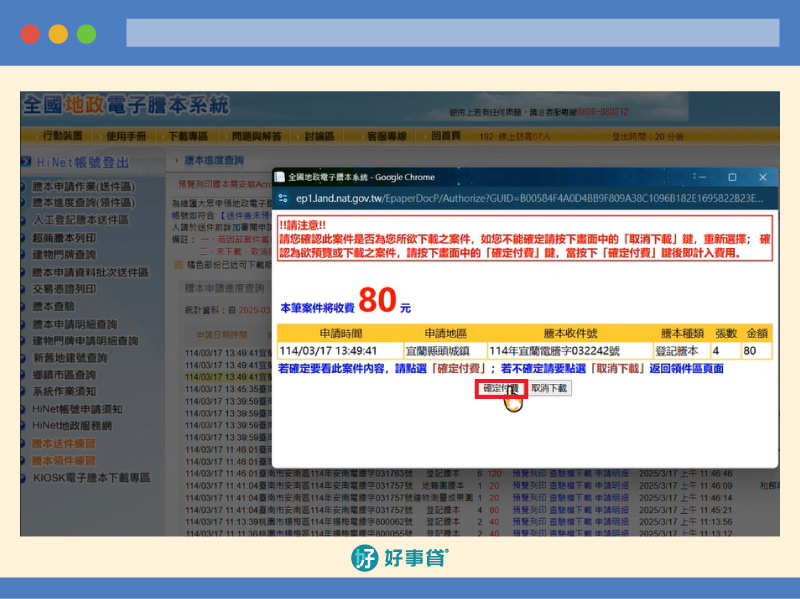This screenshot has width=800, height=599.
Task: Maximize the Chrome popup window
Action: 731,177
